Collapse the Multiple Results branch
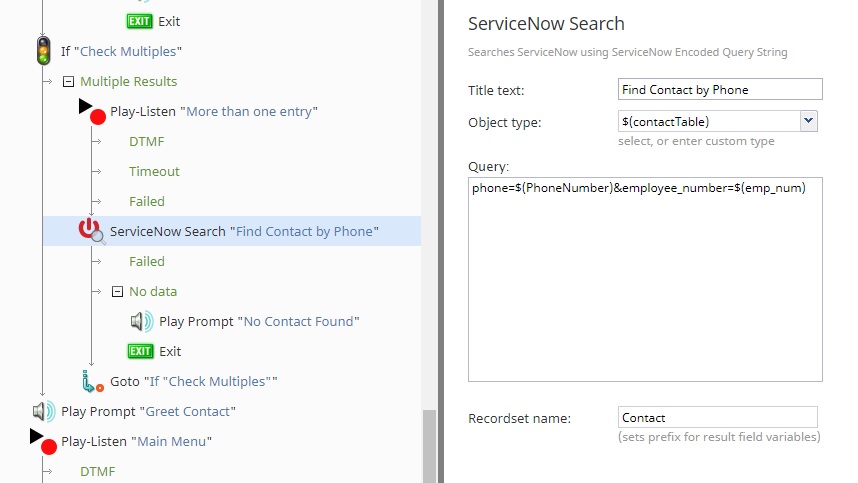 tap(68, 82)
